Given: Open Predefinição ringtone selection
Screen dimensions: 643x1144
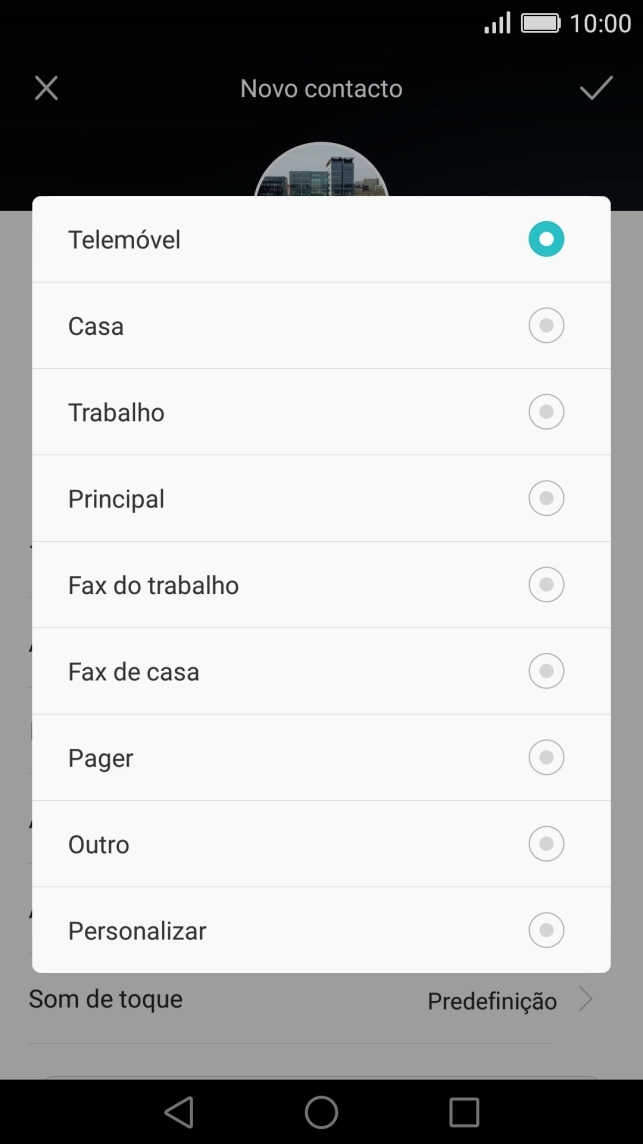Looking at the screenshot, I should click(492, 1000).
